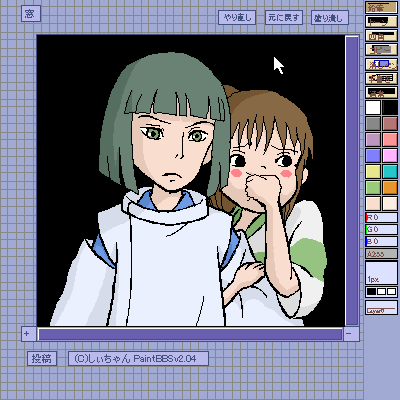The image size is (400, 400).
Task: Choose the 四角 rectangle tool
Action: [x=381, y=36]
